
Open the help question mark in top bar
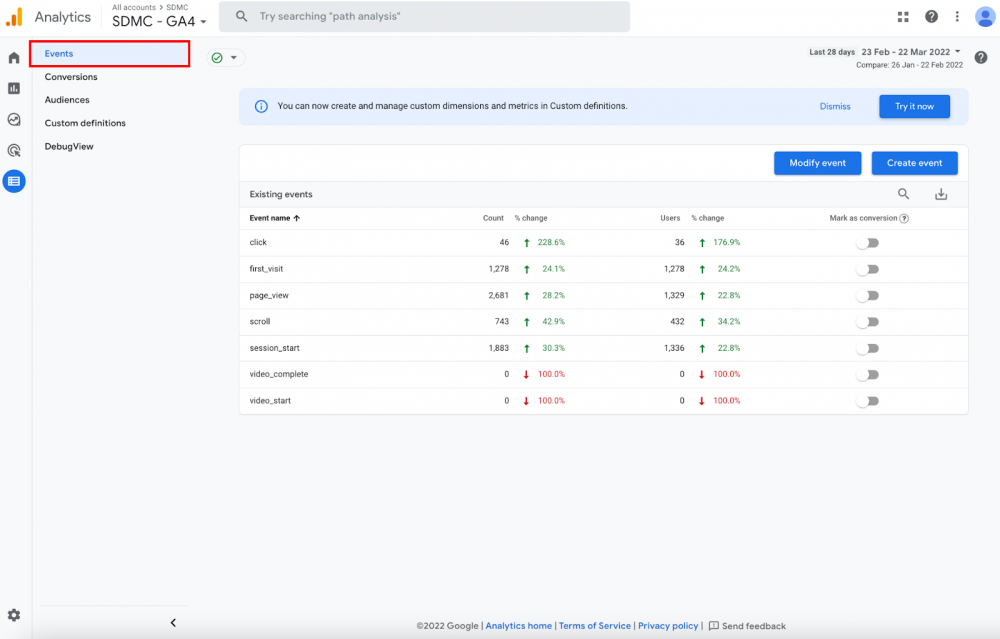tap(931, 17)
